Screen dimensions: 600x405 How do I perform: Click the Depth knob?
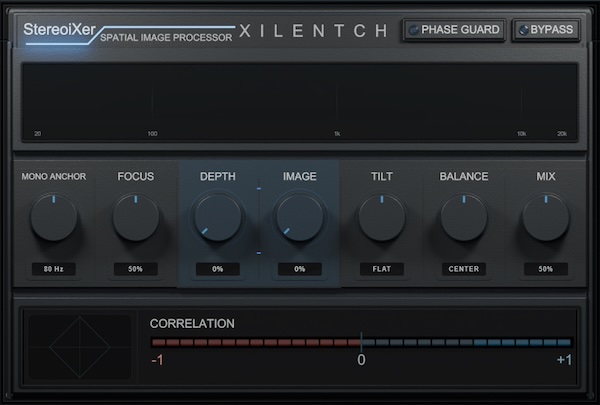click(218, 217)
